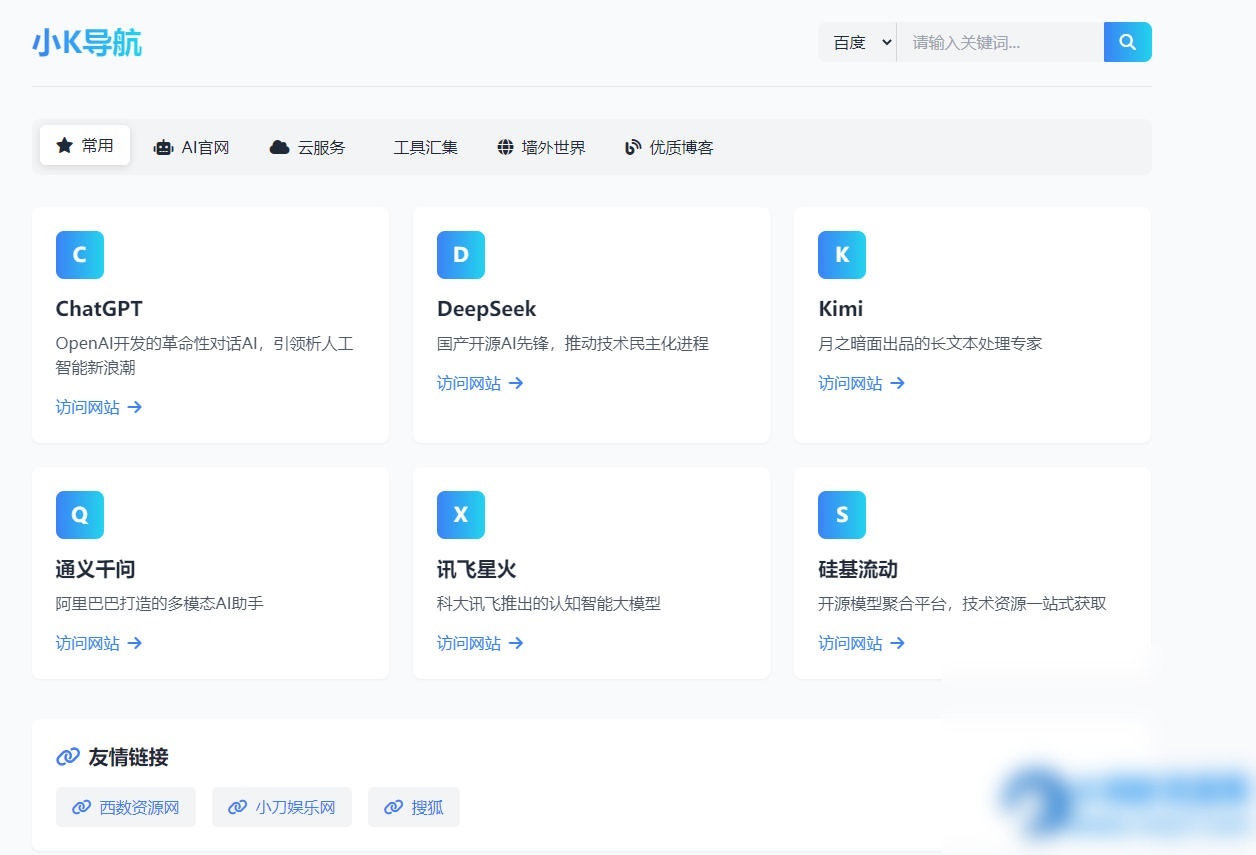Click the search keyword input field
The image size is (1256, 855).
(1000, 42)
